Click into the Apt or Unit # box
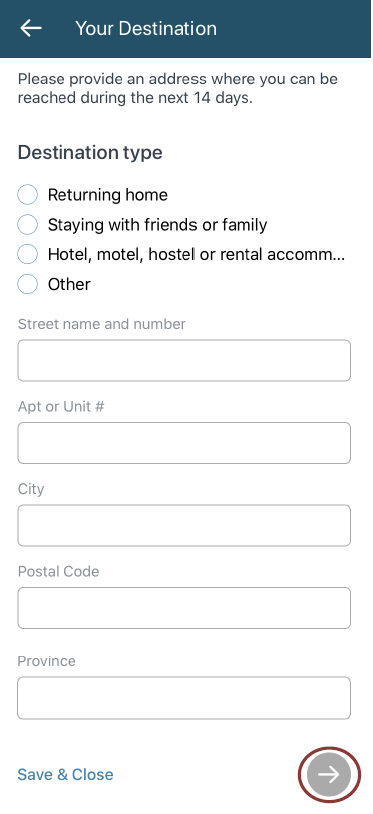373x814 pixels. click(184, 443)
